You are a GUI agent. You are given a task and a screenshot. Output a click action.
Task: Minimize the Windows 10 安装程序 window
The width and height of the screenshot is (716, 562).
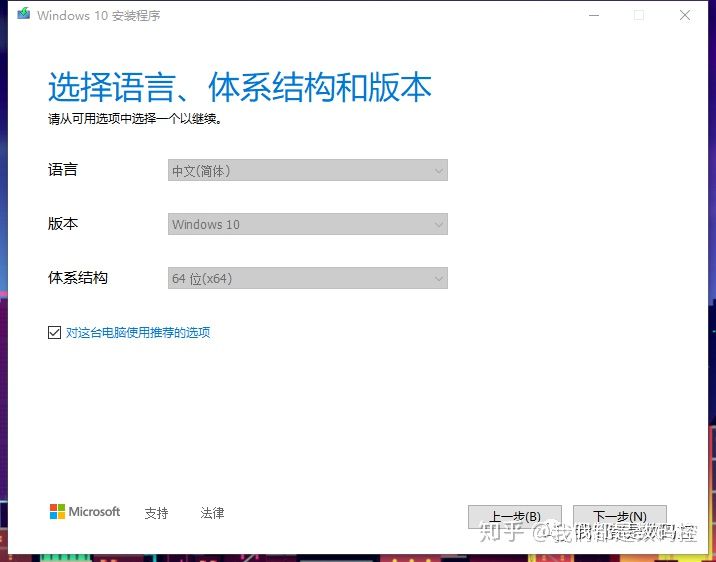pos(594,15)
